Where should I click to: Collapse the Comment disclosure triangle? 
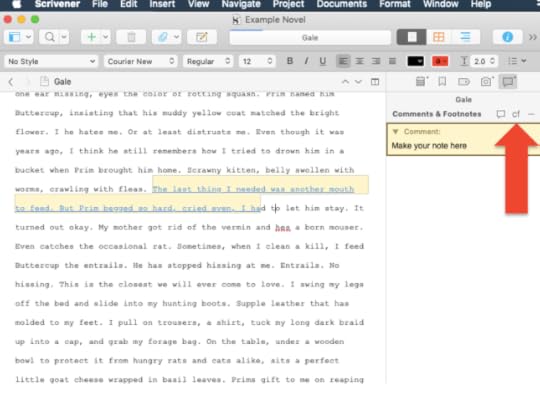395,132
